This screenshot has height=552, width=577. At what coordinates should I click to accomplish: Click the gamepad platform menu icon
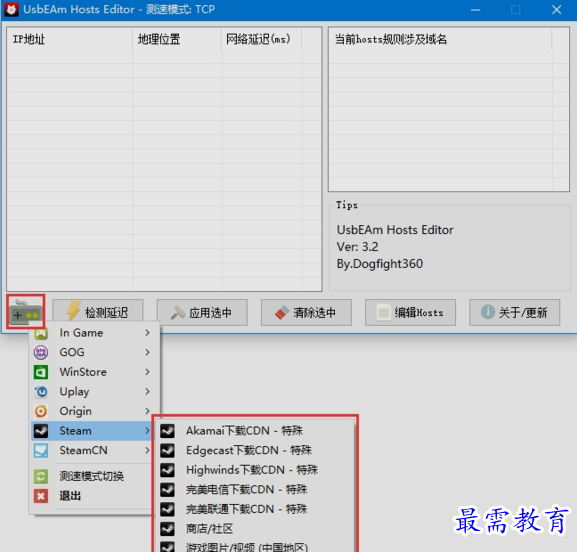(25, 312)
